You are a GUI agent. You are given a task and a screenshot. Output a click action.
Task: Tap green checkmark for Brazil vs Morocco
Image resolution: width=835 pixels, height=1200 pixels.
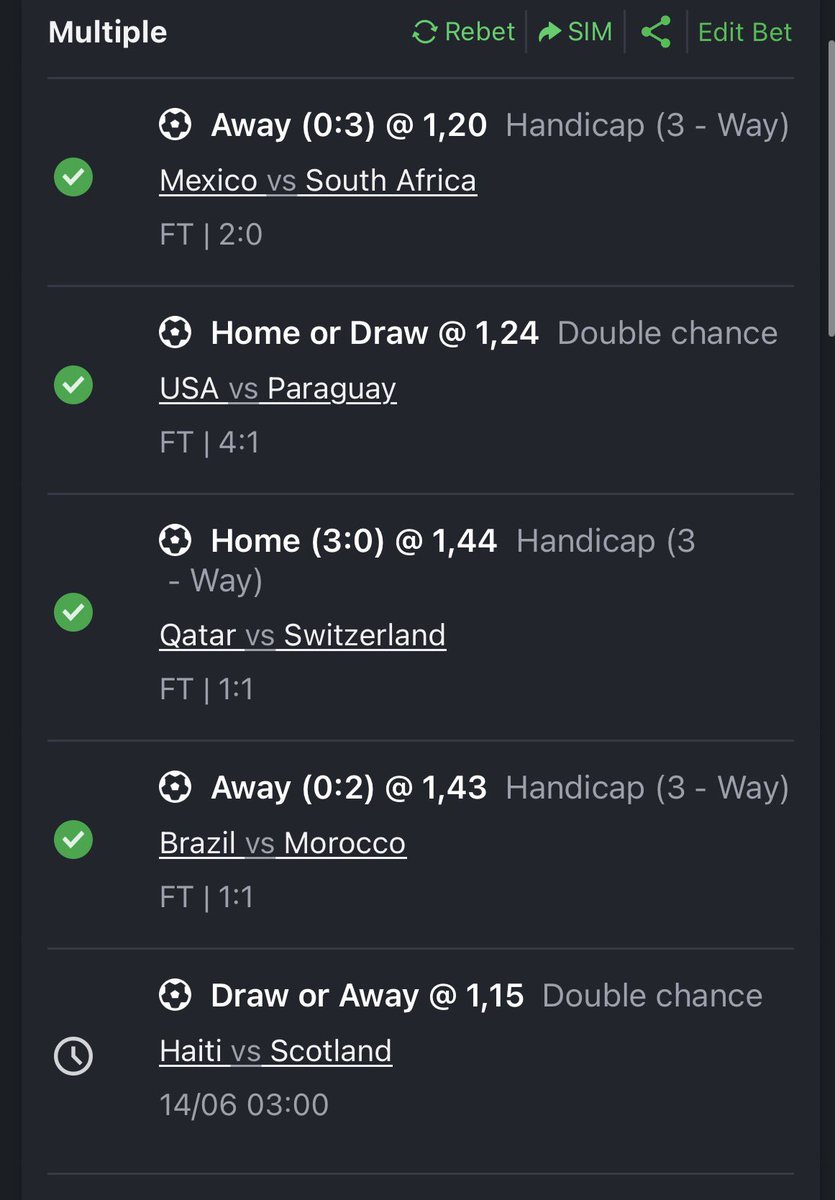(73, 840)
